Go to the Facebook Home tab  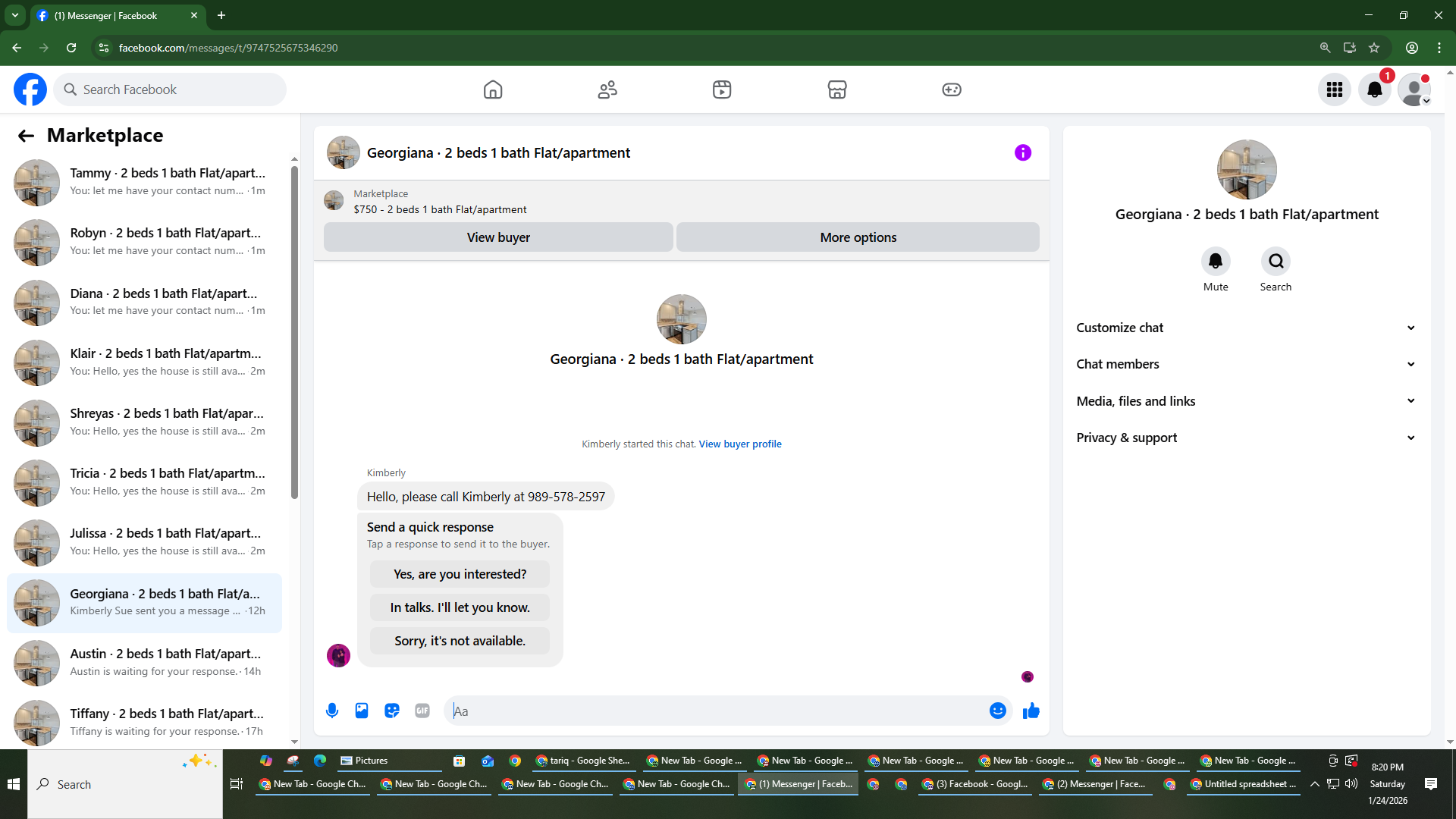[x=493, y=89]
